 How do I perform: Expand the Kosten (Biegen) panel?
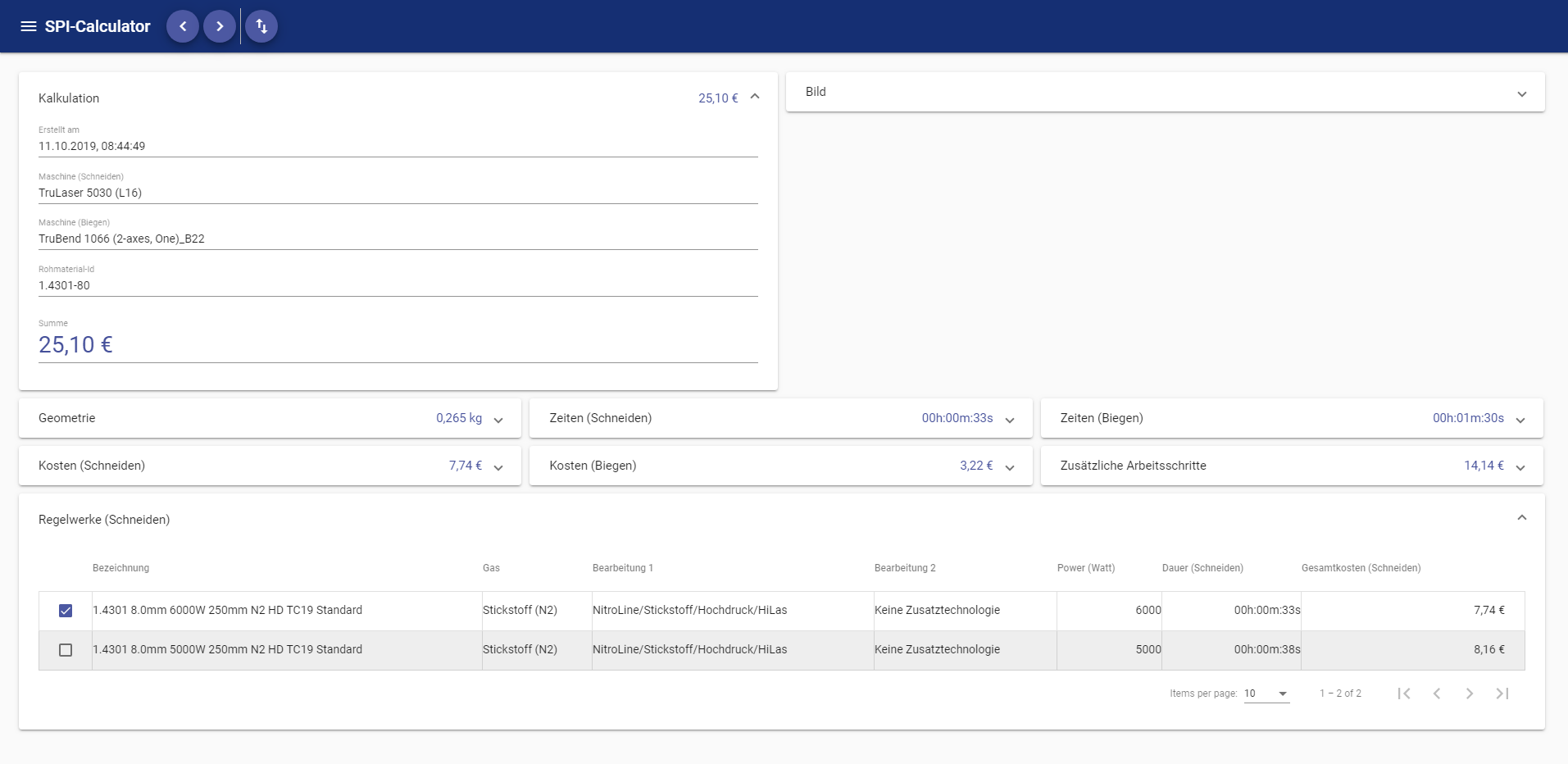[1010, 467]
